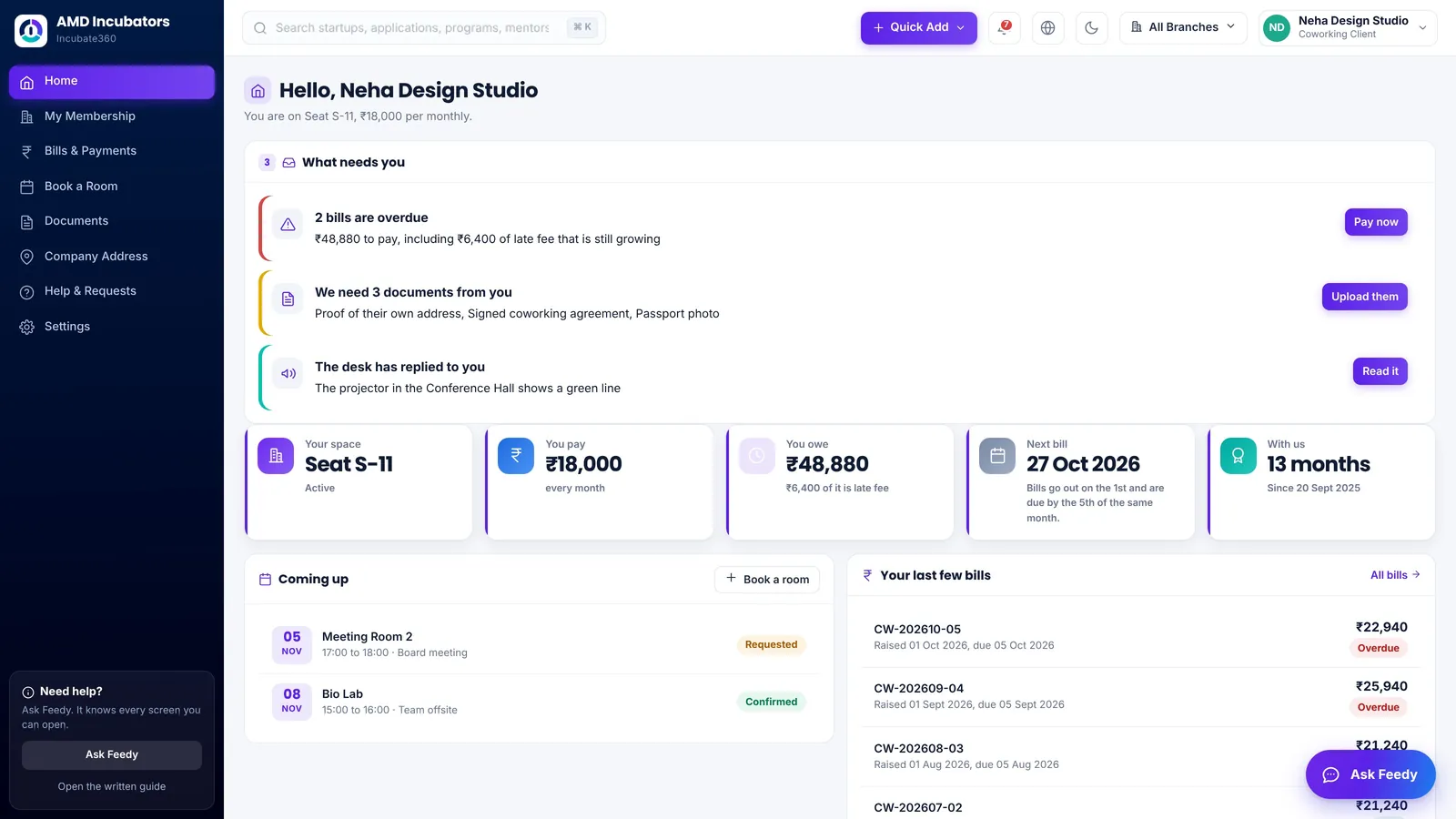1456x819 pixels.
Task: Click the Requested status badge
Action: tap(771, 644)
